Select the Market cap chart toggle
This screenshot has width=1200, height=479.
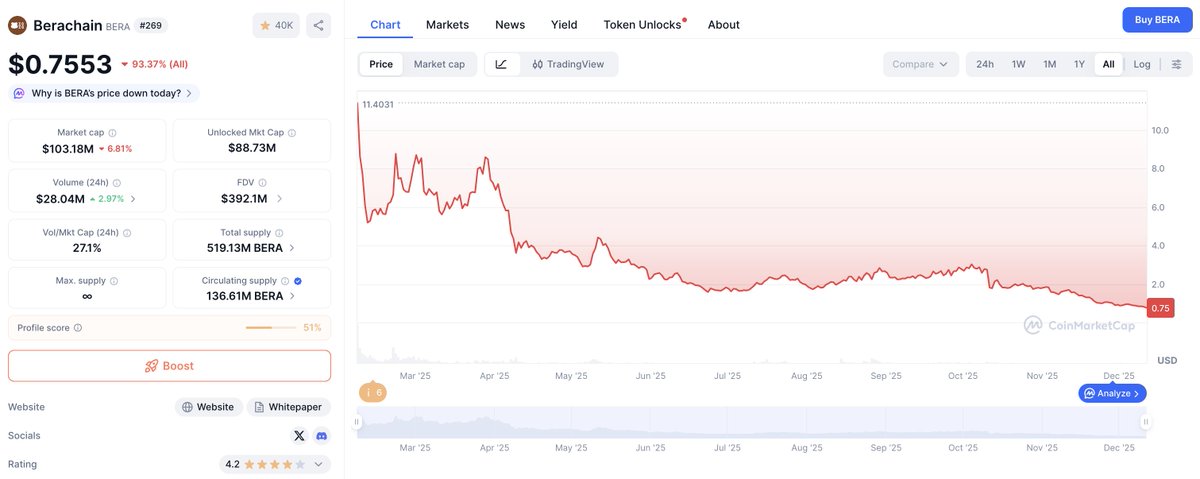click(x=439, y=64)
